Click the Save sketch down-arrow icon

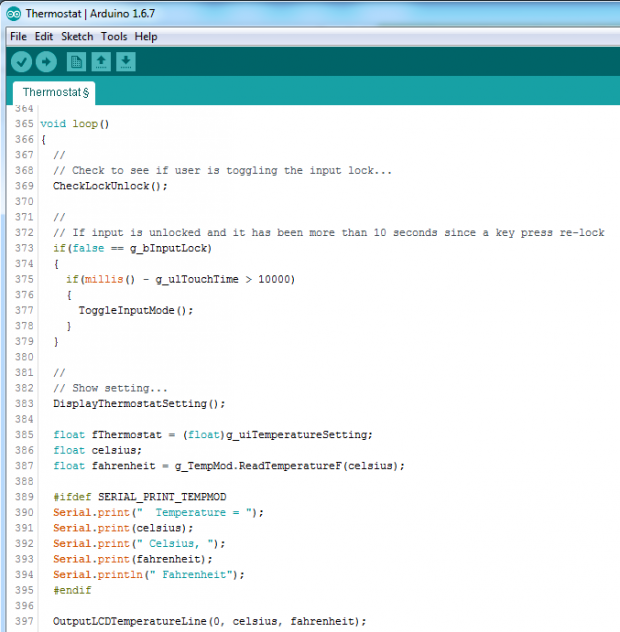[x=126, y=62]
